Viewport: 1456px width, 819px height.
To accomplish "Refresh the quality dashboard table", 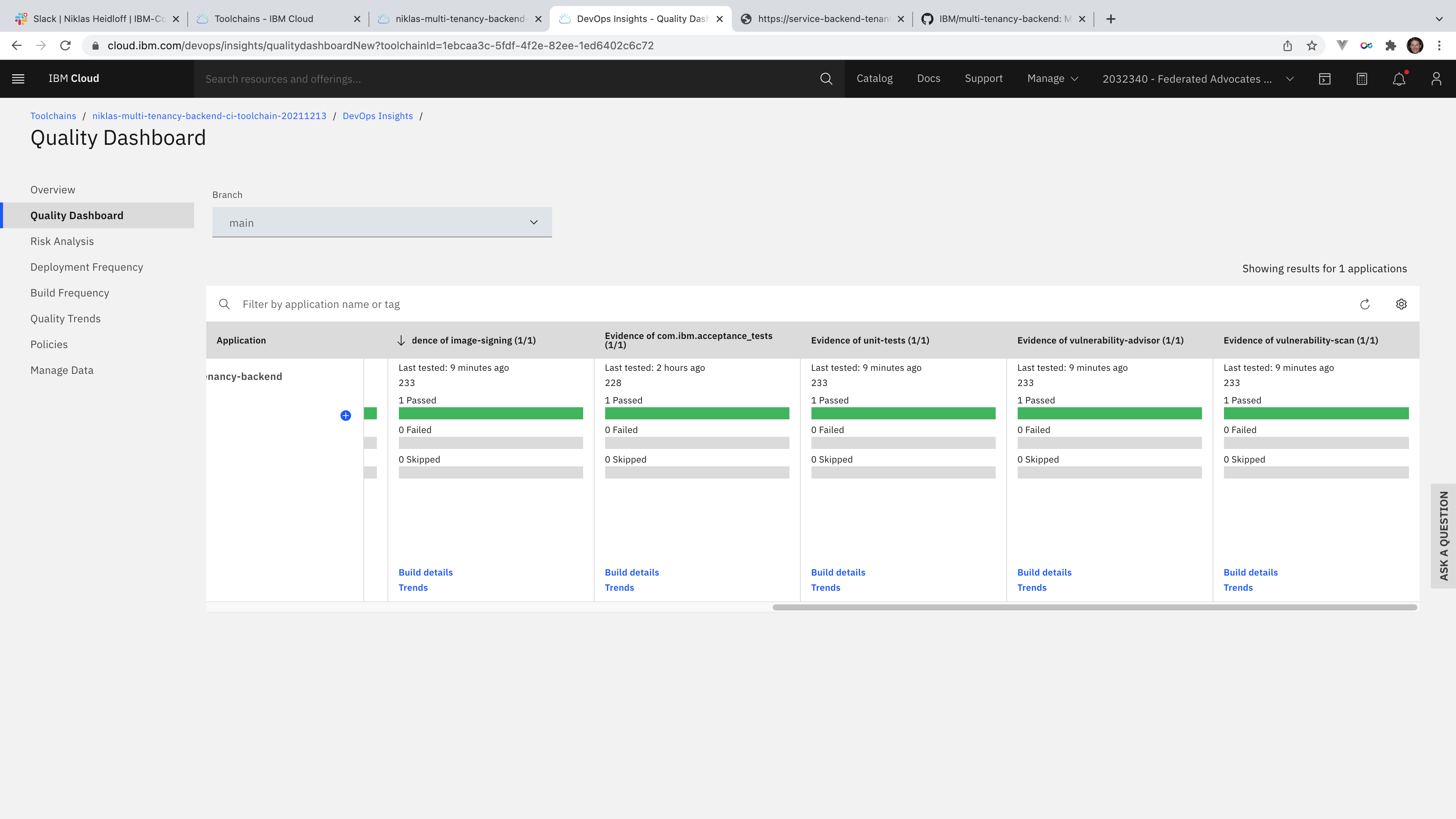I will [x=1365, y=304].
